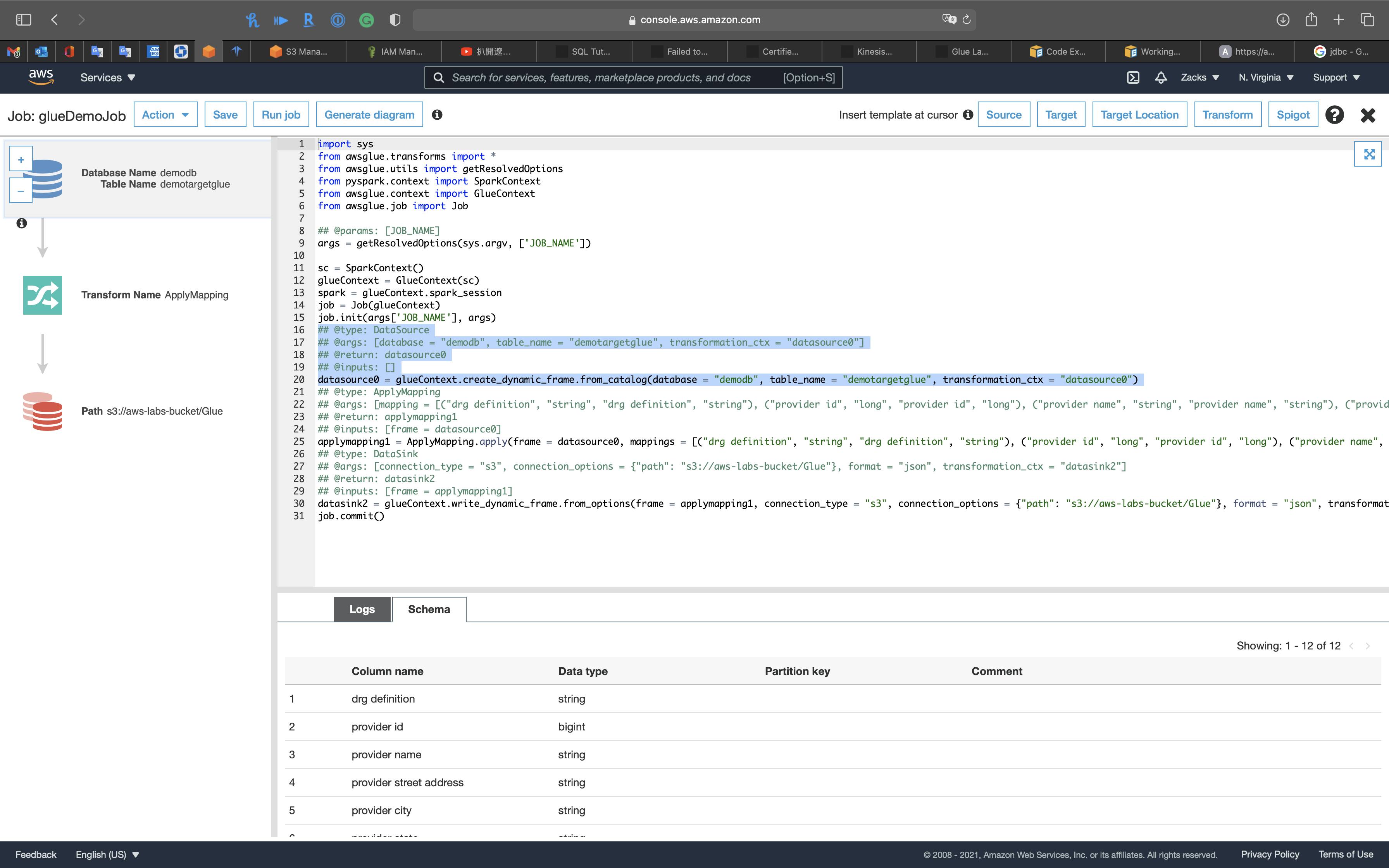Expand the script editor to fullscreen
The width and height of the screenshot is (1389, 868).
(x=1369, y=154)
